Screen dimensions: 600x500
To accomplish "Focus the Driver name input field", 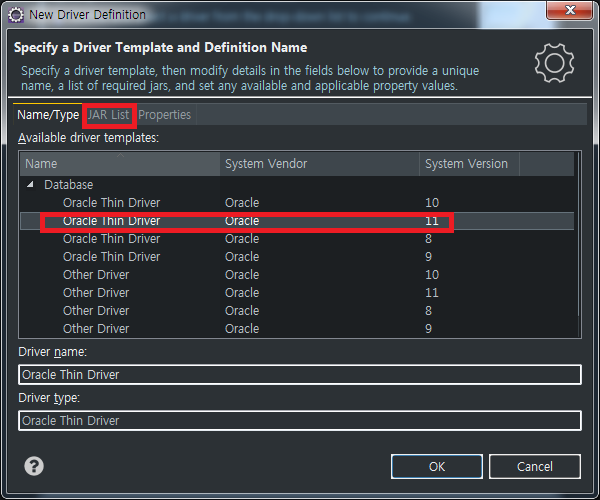I will [300, 375].
